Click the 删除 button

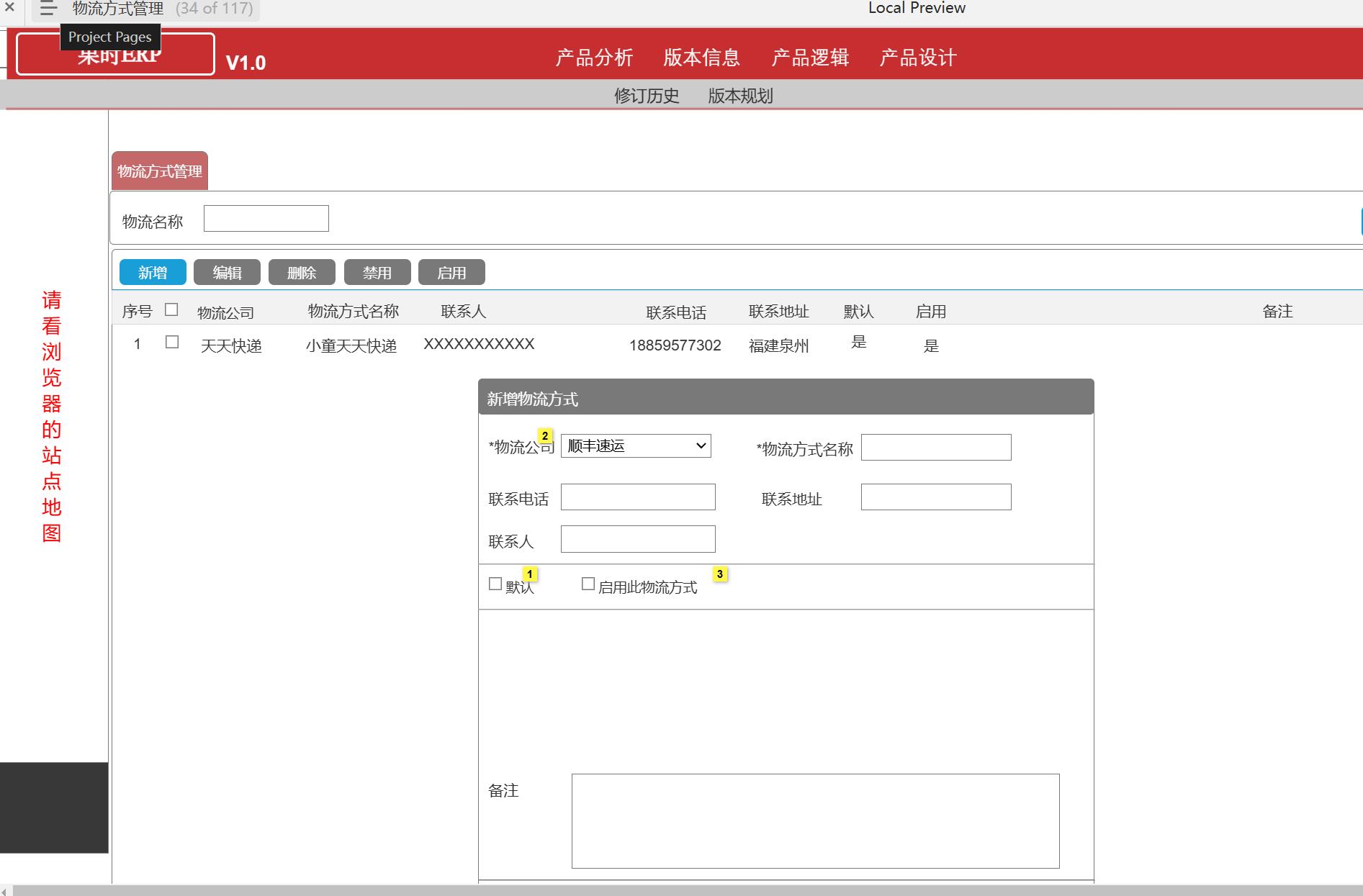coord(302,273)
